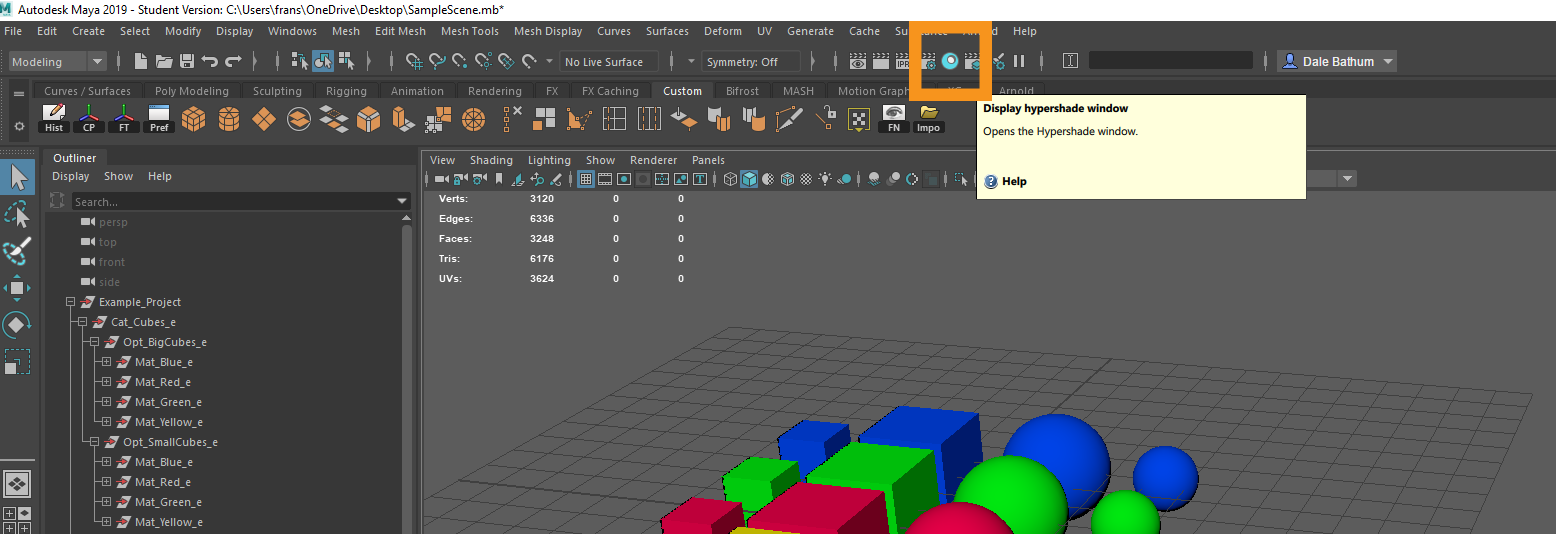Open the Outliner search filter dropdown arrow
This screenshot has height=534, width=1556.
(403, 202)
